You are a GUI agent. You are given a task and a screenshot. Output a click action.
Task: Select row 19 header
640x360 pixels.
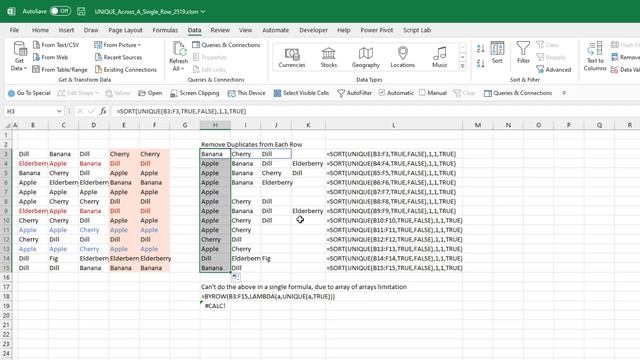(6, 306)
